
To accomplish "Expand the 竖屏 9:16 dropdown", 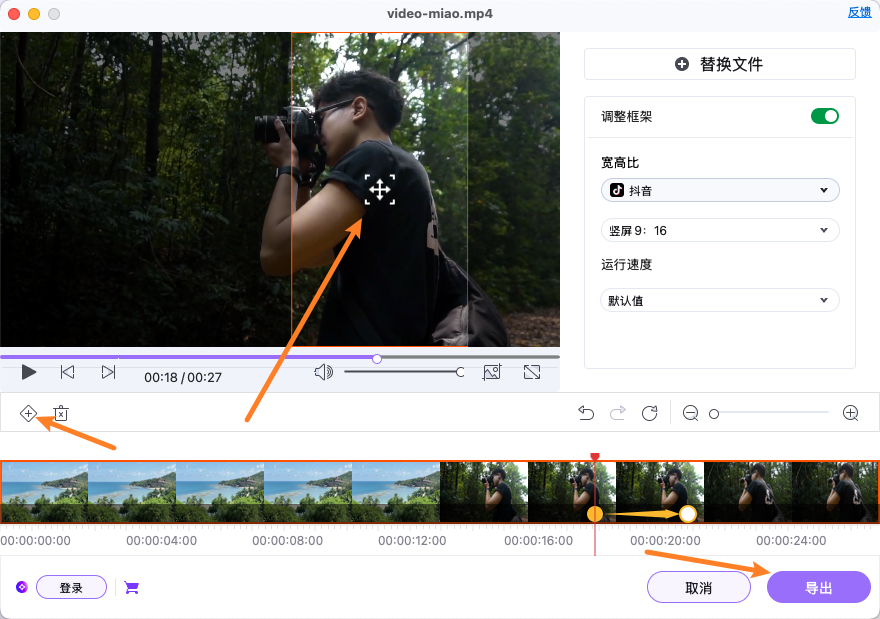I will point(719,229).
